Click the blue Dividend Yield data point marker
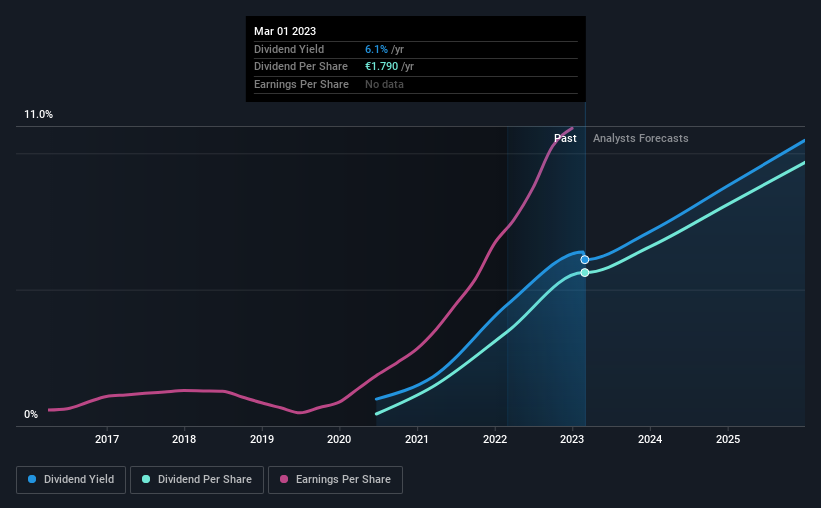Screen dimensions: 821x508 pos(585,260)
